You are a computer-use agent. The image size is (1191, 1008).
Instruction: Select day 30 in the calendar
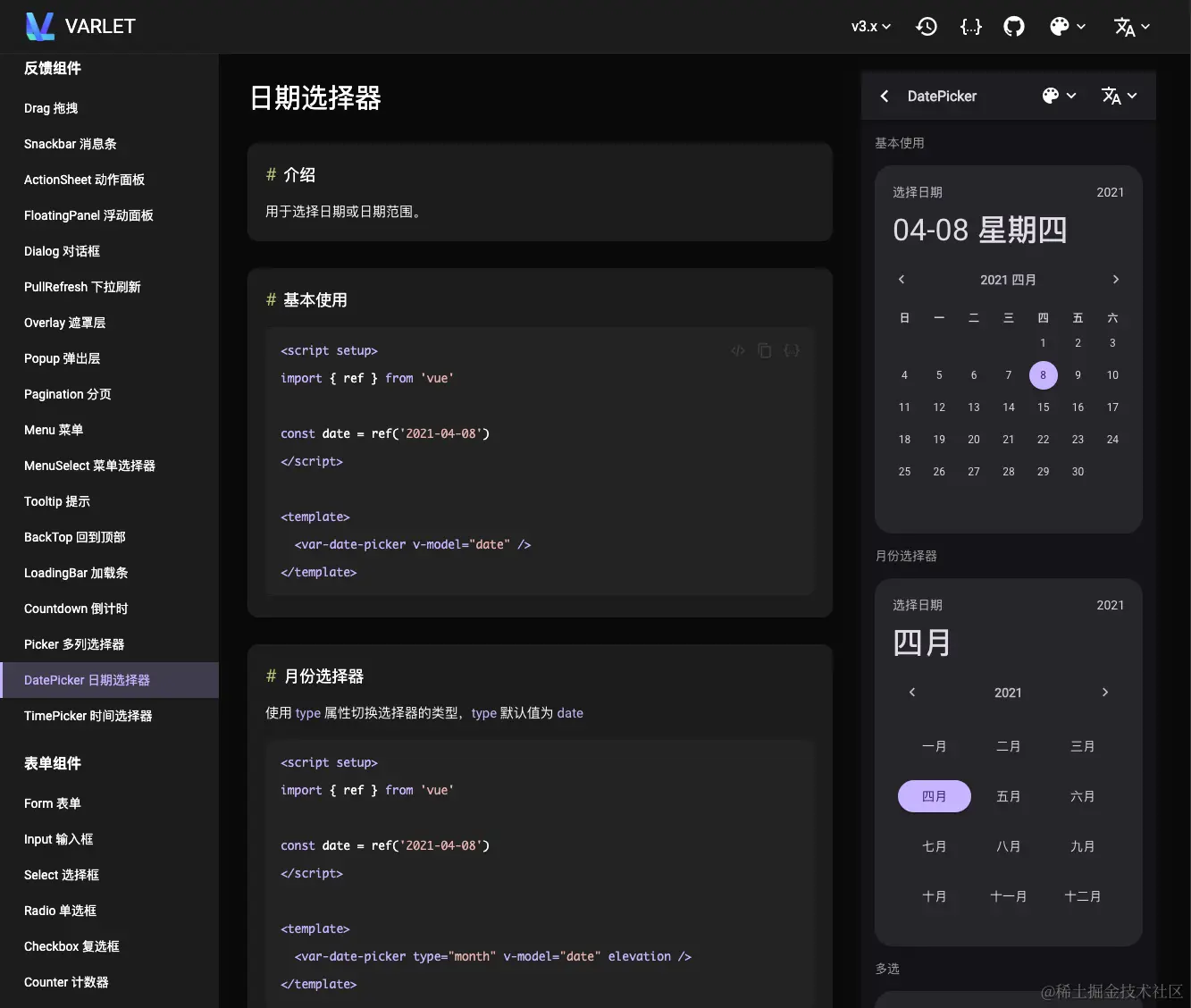coord(1078,472)
